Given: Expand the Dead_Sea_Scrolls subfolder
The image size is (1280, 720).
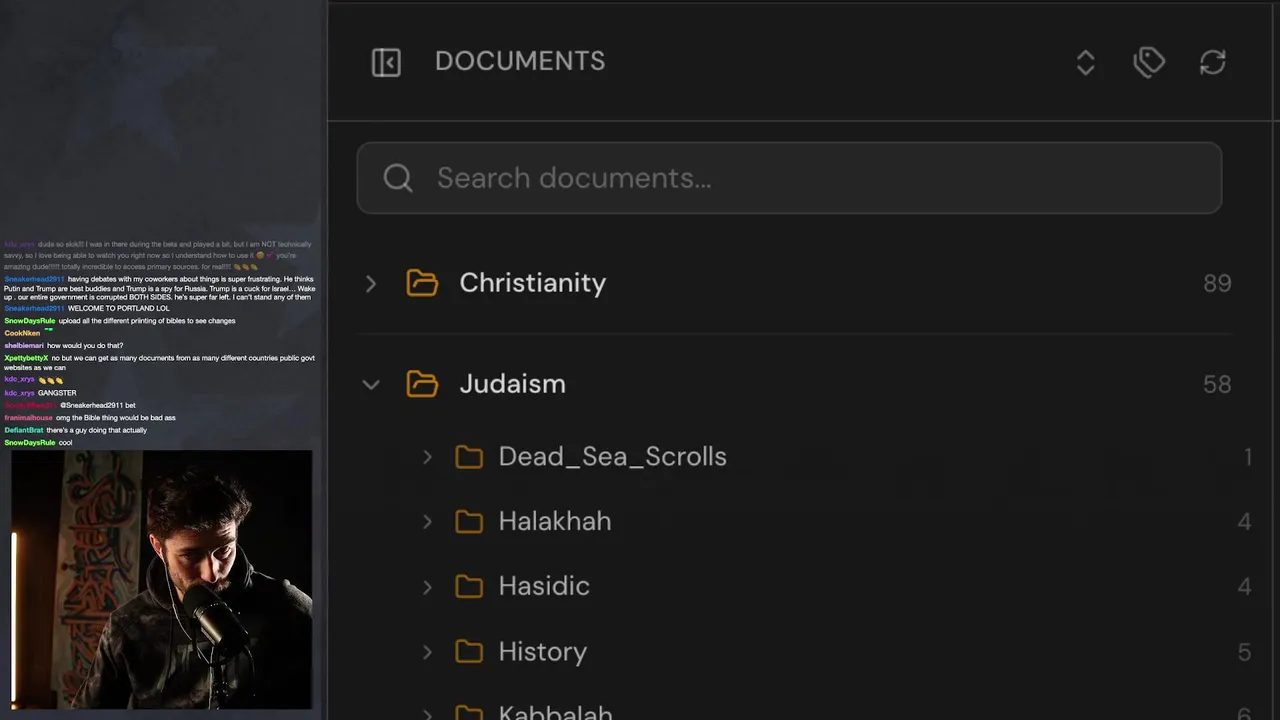Looking at the screenshot, I should (428, 457).
